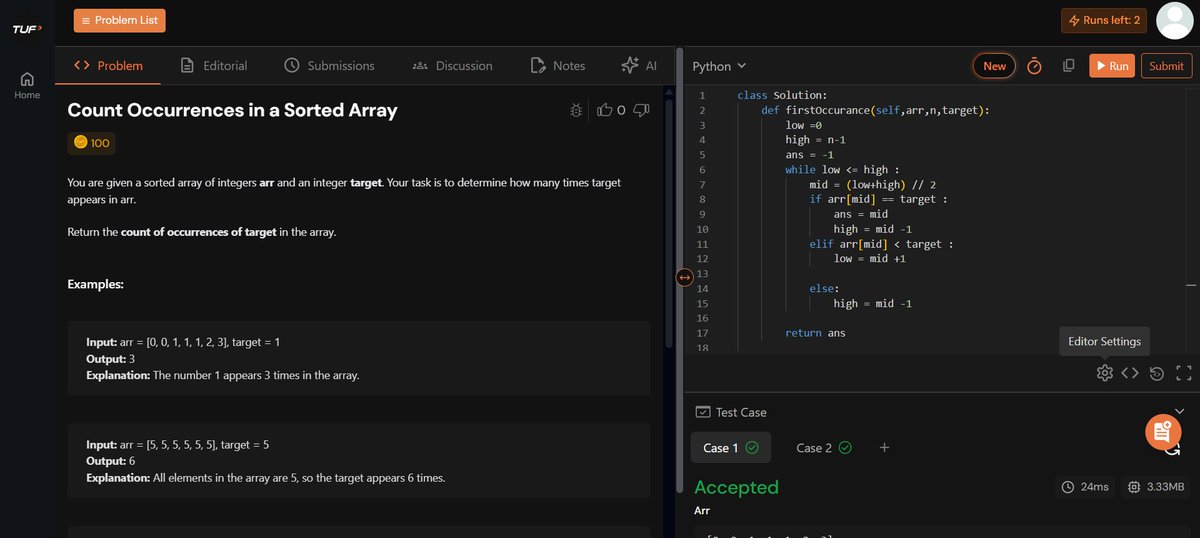Dislike the problem with thumbs down

coord(642,110)
